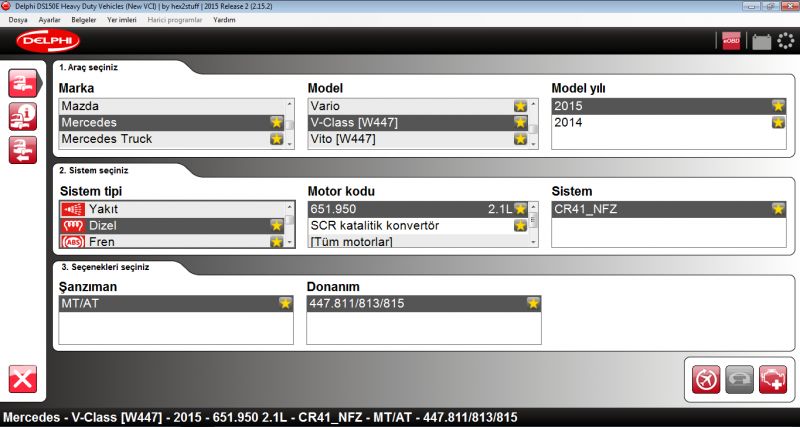Select SCR katalitik konvertör entry
The image size is (800, 427).
coord(418,225)
